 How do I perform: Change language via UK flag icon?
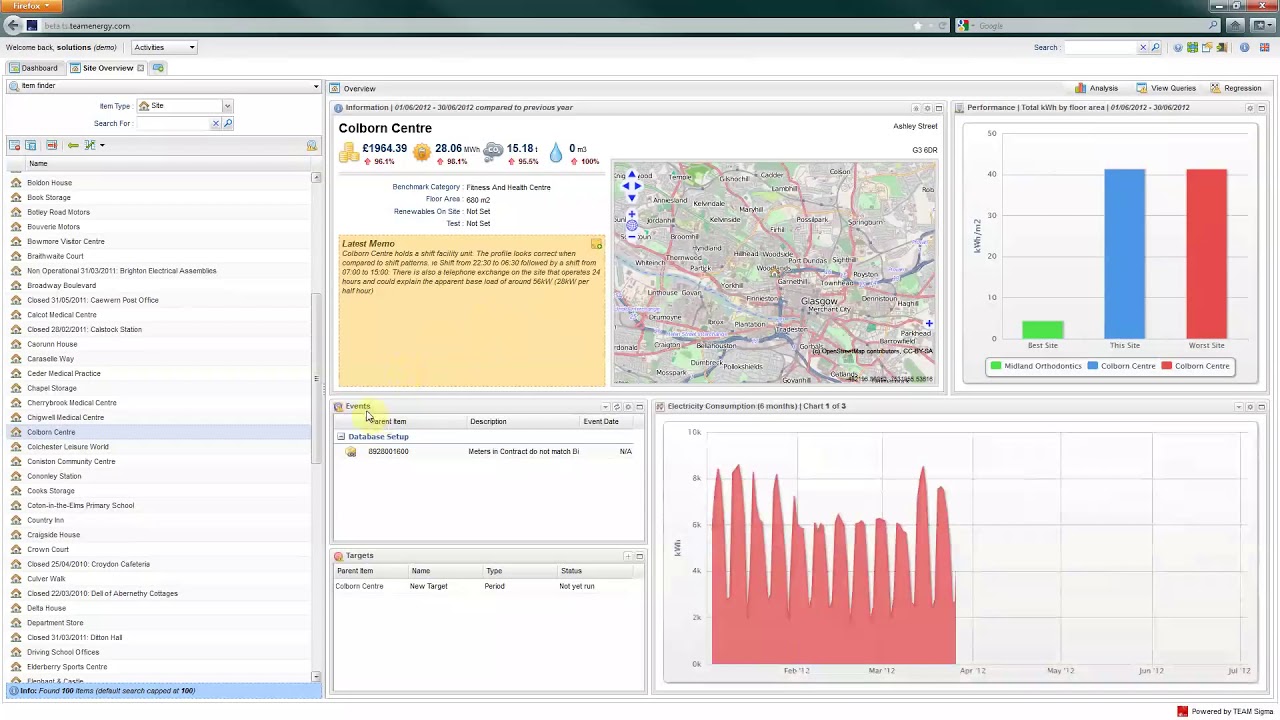point(1264,47)
